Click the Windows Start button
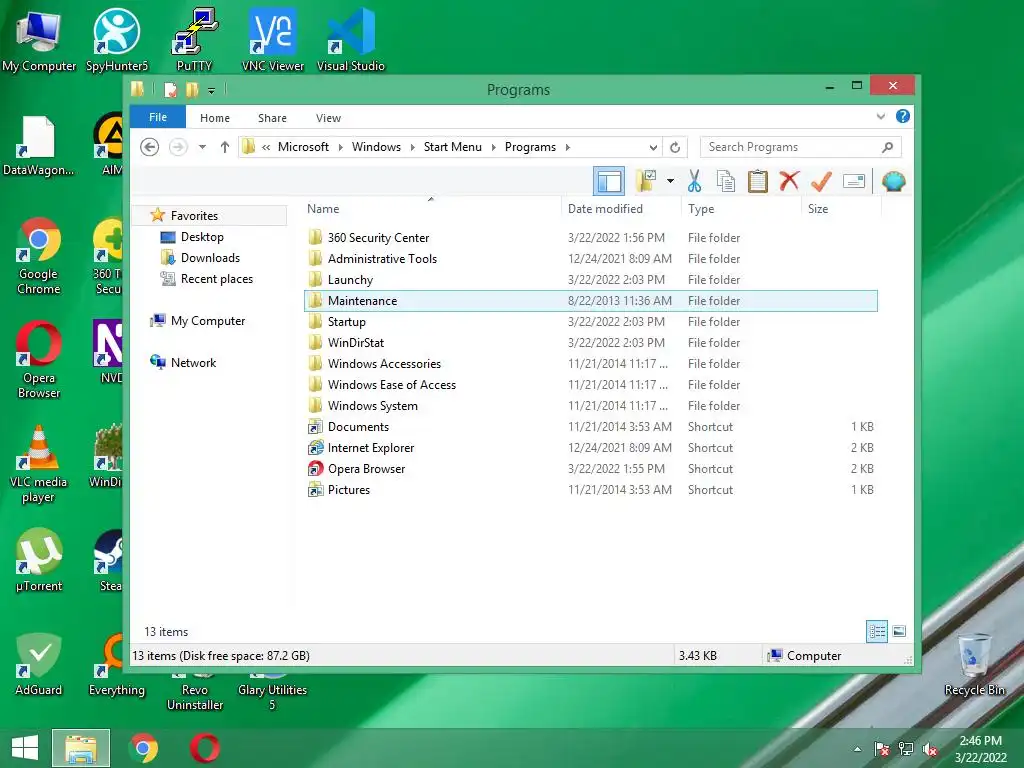 point(25,748)
